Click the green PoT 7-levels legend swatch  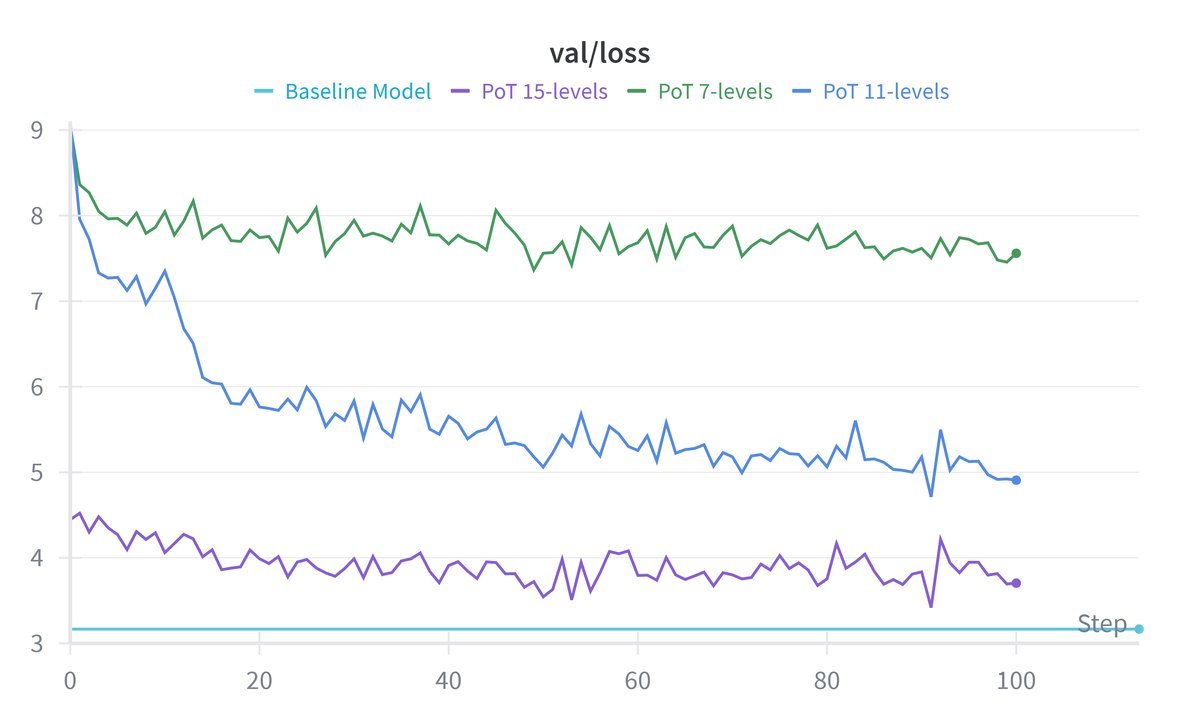pos(637,92)
